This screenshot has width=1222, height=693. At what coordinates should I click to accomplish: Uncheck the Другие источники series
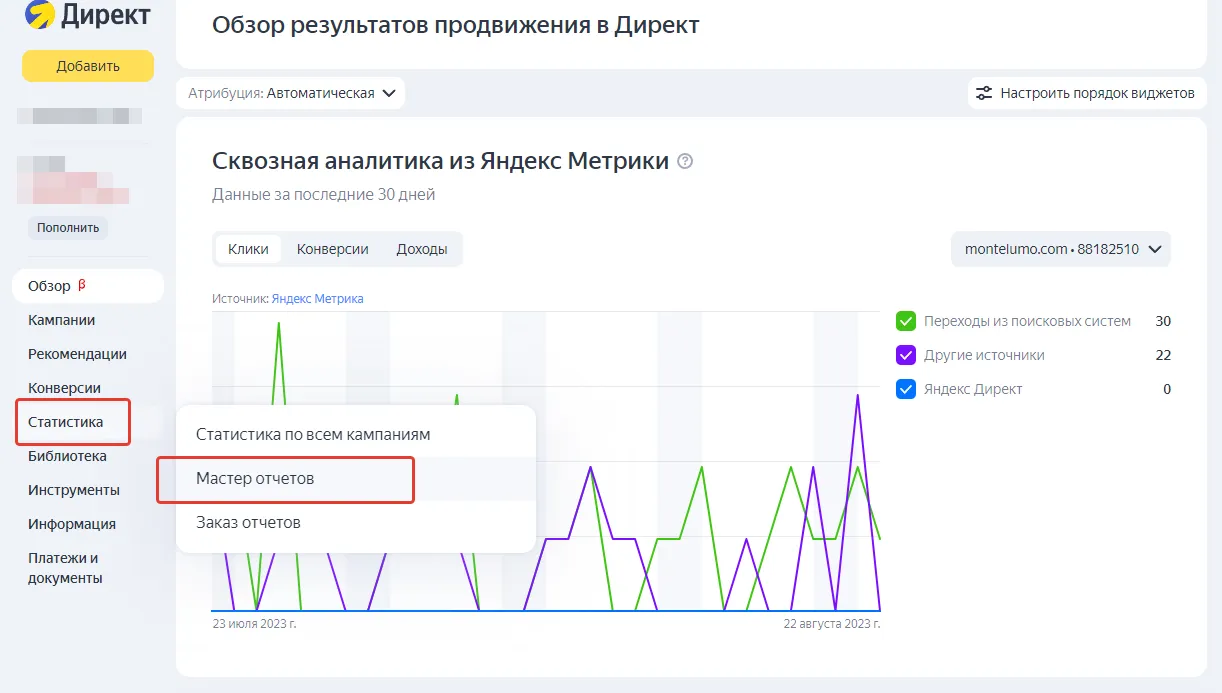[906, 355]
